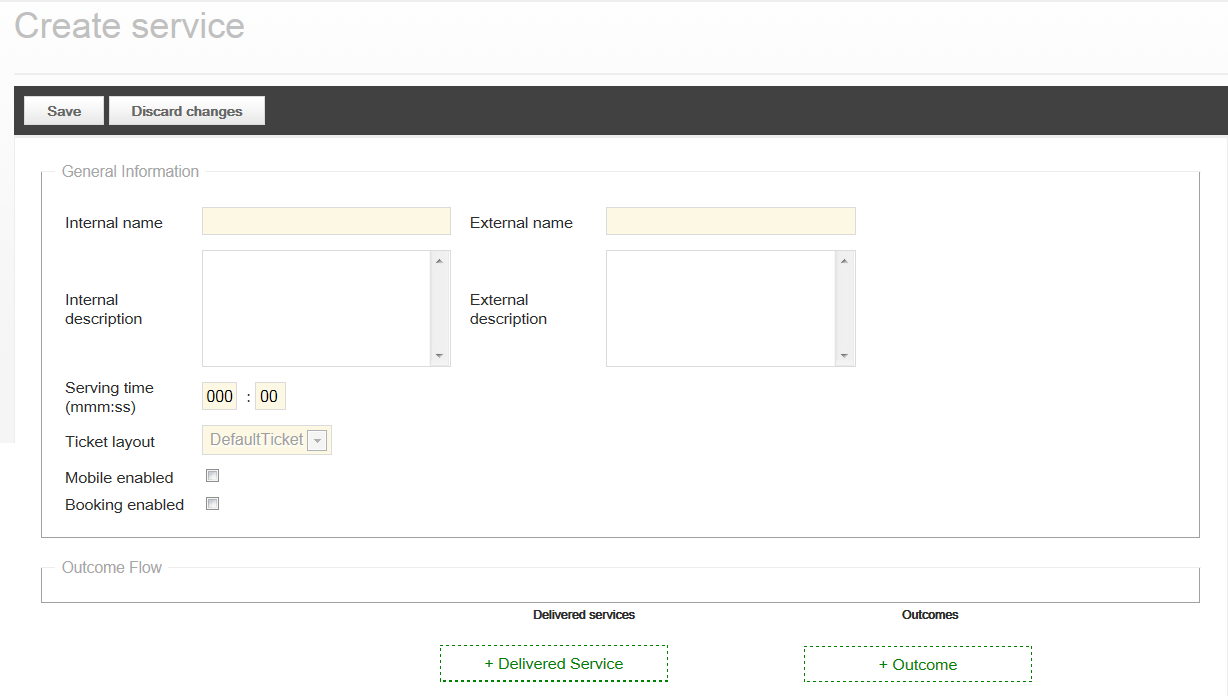Focus the Internal name text field
The image size is (1228, 696).
click(326, 221)
